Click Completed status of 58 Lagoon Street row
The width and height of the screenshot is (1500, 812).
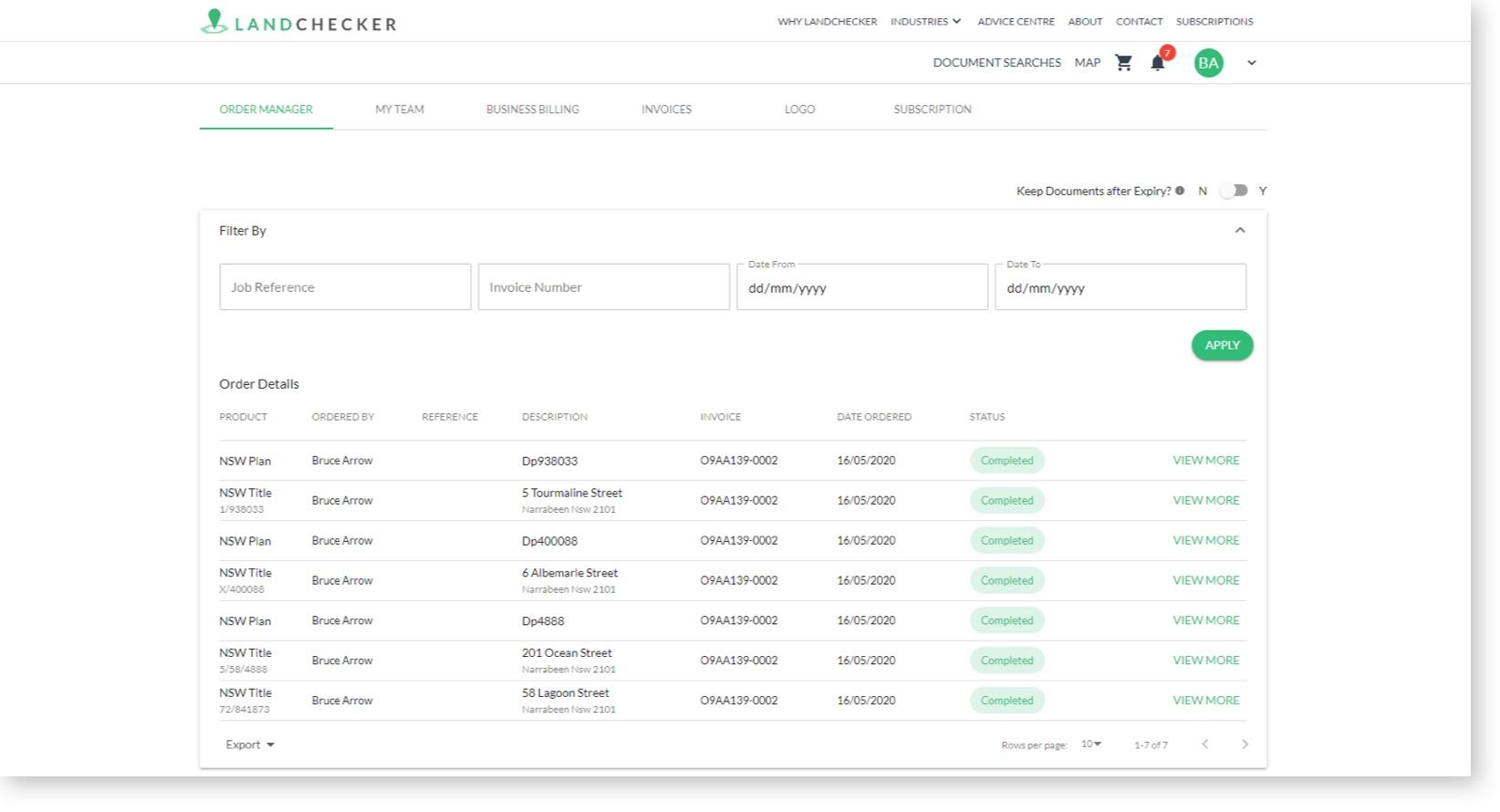pyautogui.click(x=1007, y=701)
